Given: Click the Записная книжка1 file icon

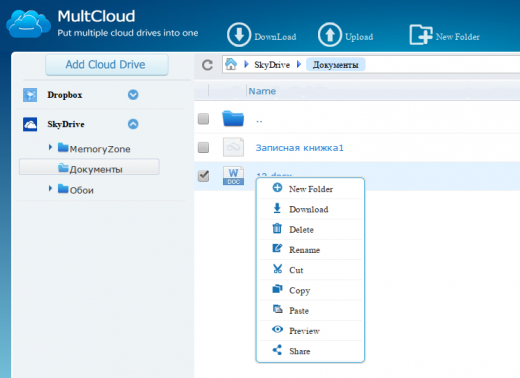Looking at the screenshot, I should point(233,147).
